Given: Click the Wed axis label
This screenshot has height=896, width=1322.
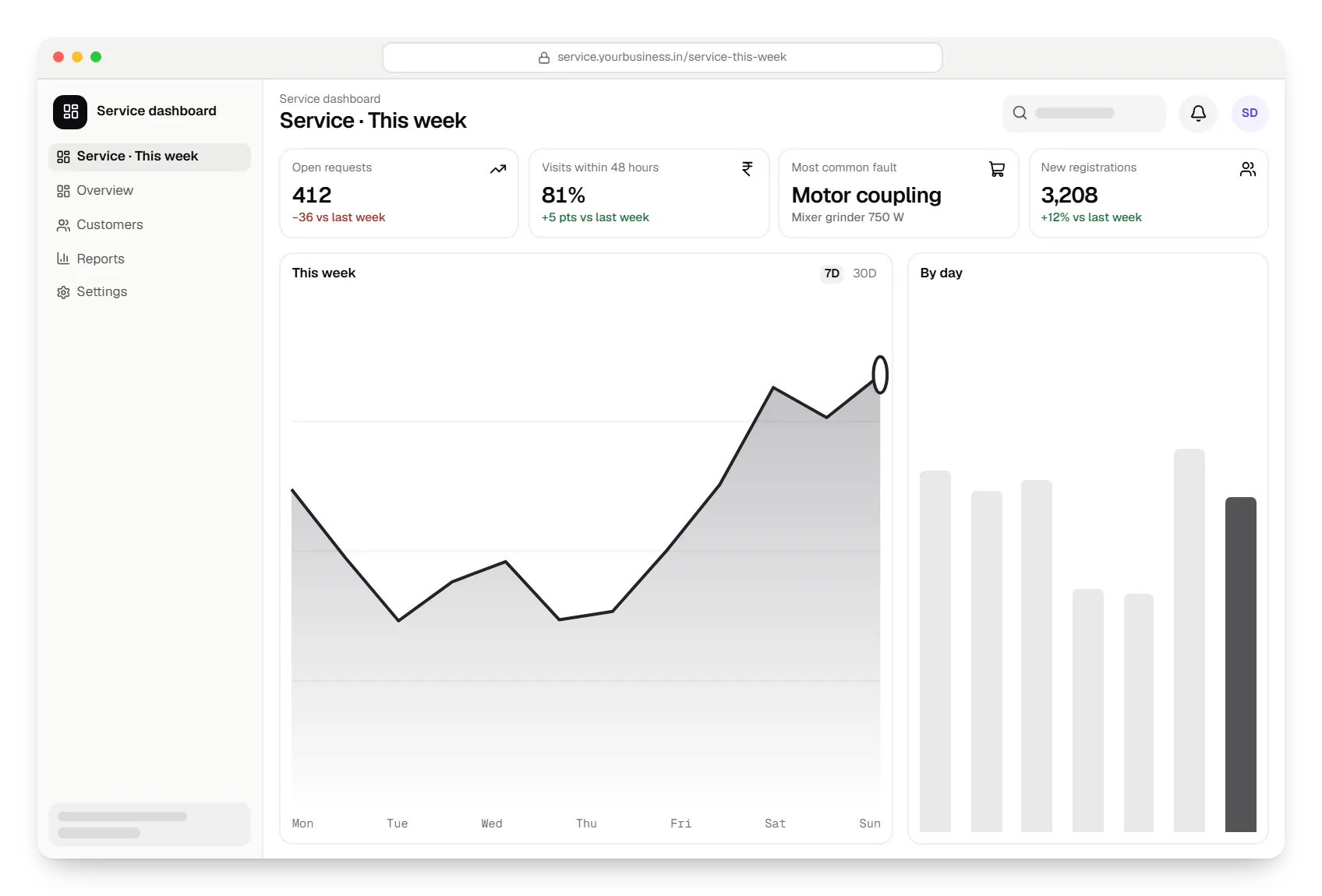Looking at the screenshot, I should click(x=492, y=824).
